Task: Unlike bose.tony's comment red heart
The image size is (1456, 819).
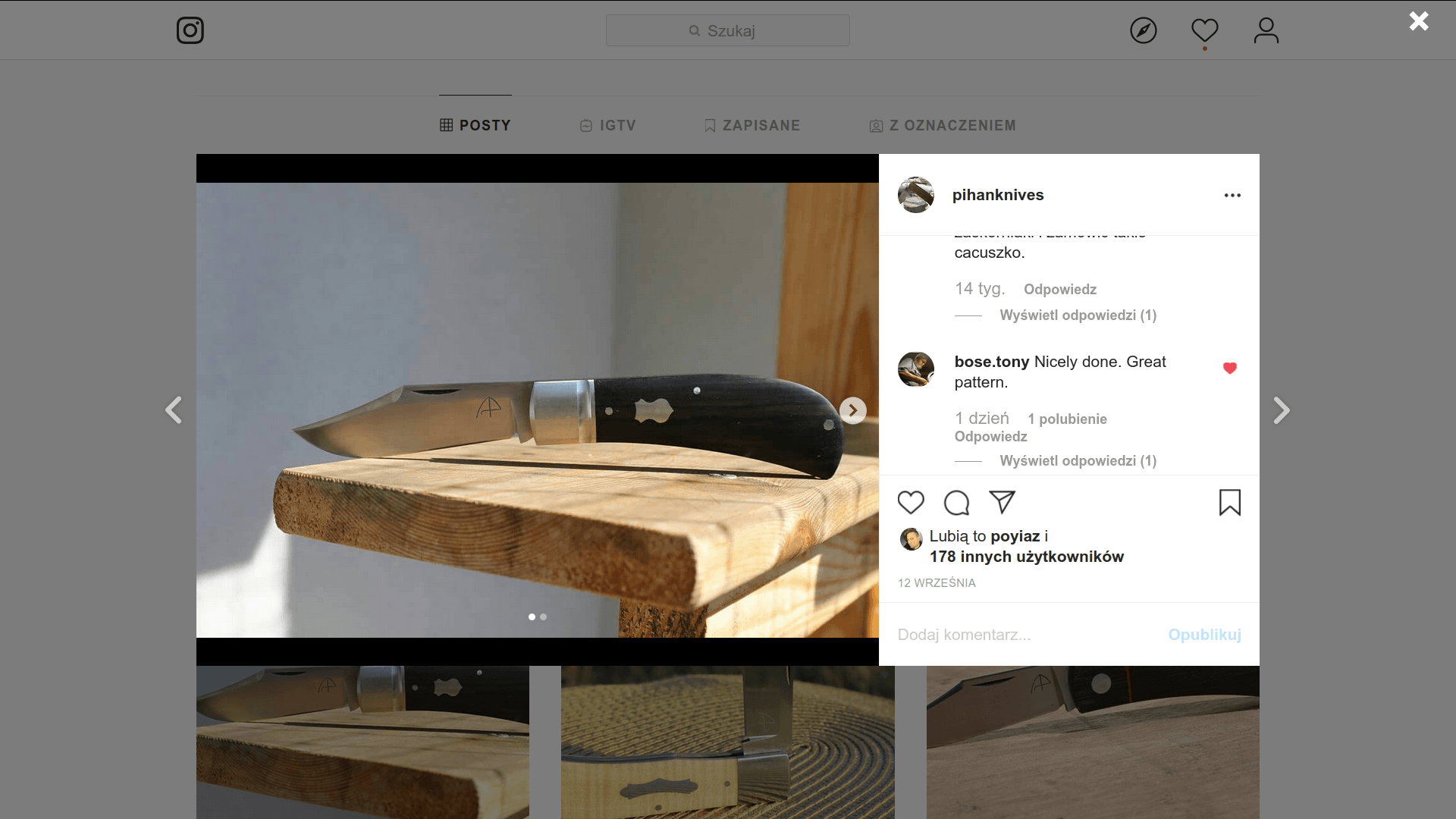Action: (x=1229, y=368)
